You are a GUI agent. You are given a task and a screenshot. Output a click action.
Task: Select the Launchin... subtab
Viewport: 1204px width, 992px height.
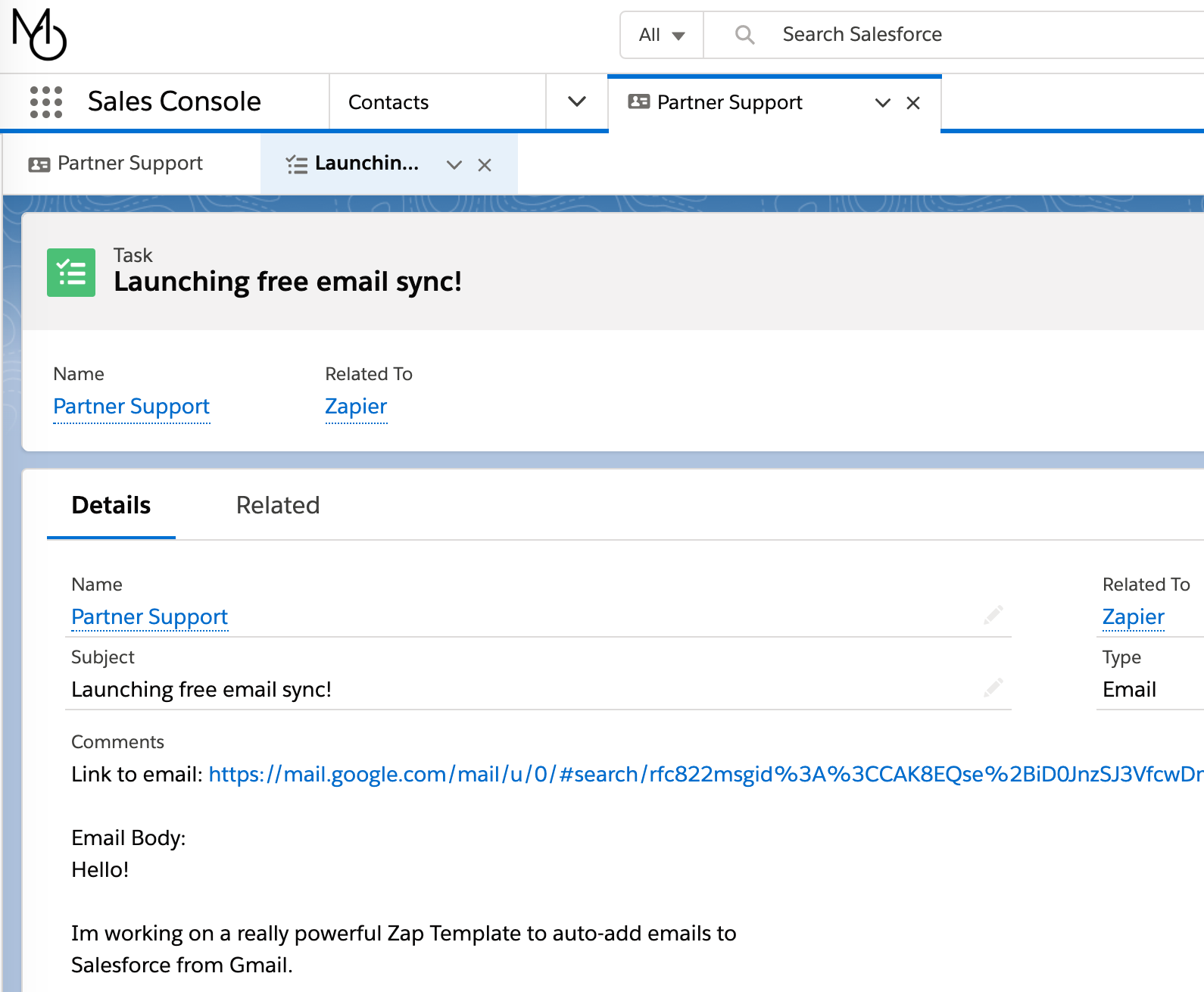(x=367, y=164)
